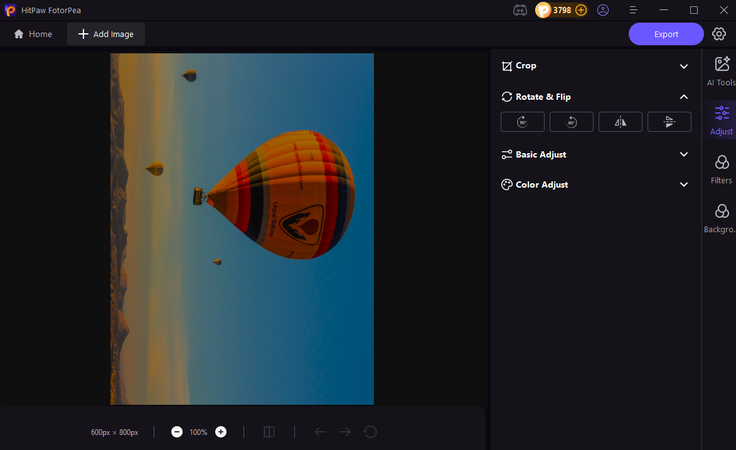The height and width of the screenshot is (450, 736).
Task: Click the Export button
Action: [x=666, y=34]
